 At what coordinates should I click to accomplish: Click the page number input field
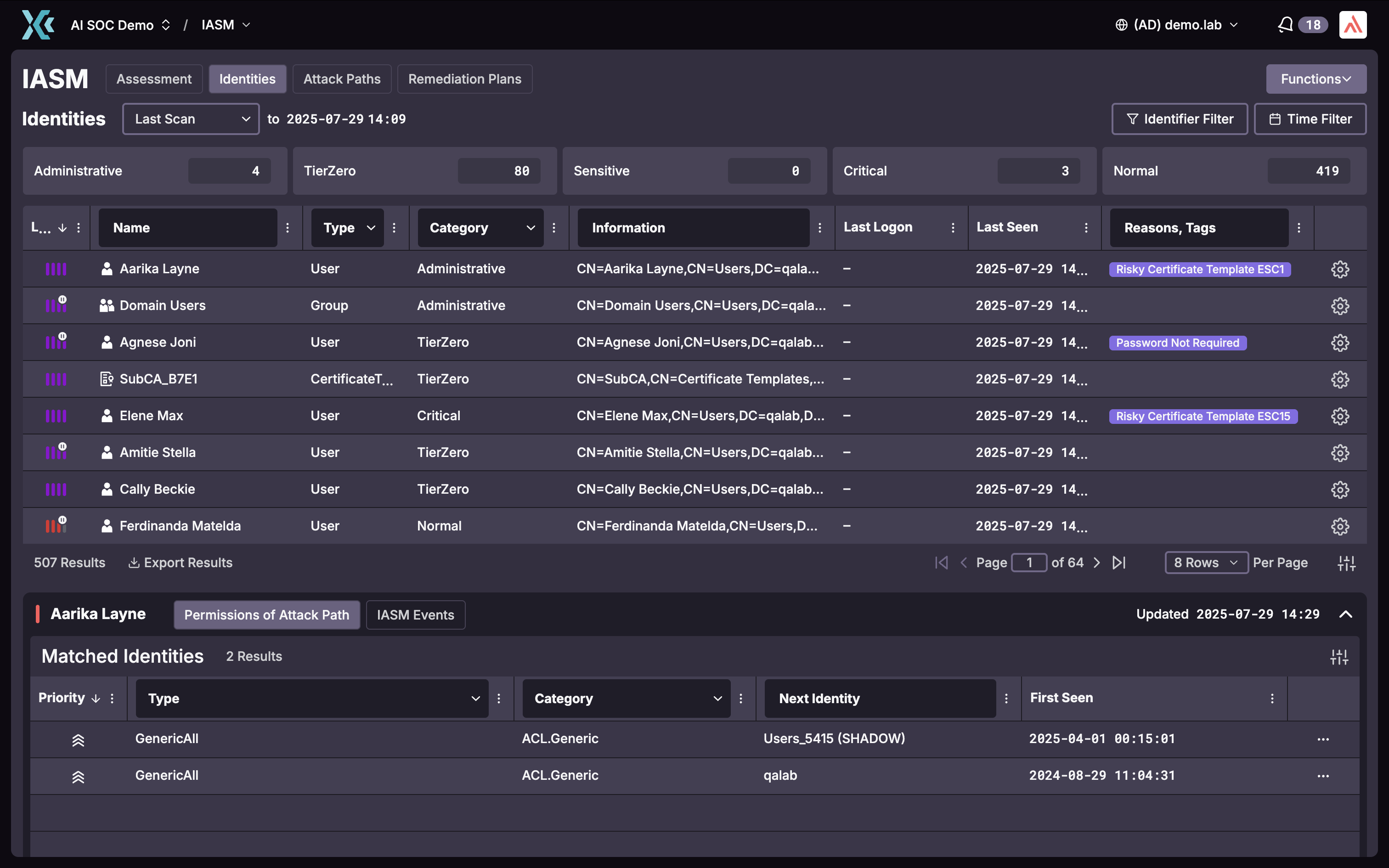coord(1028,563)
